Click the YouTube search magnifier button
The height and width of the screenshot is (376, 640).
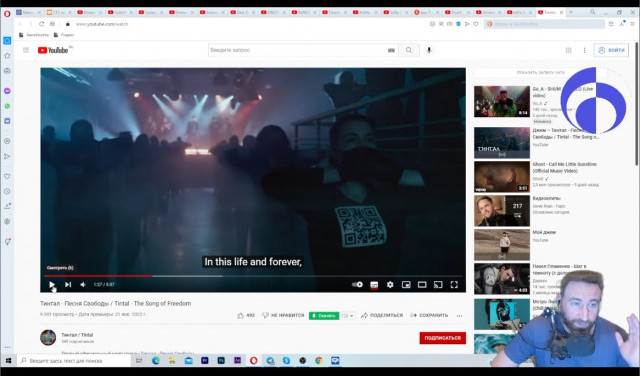click(x=409, y=50)
